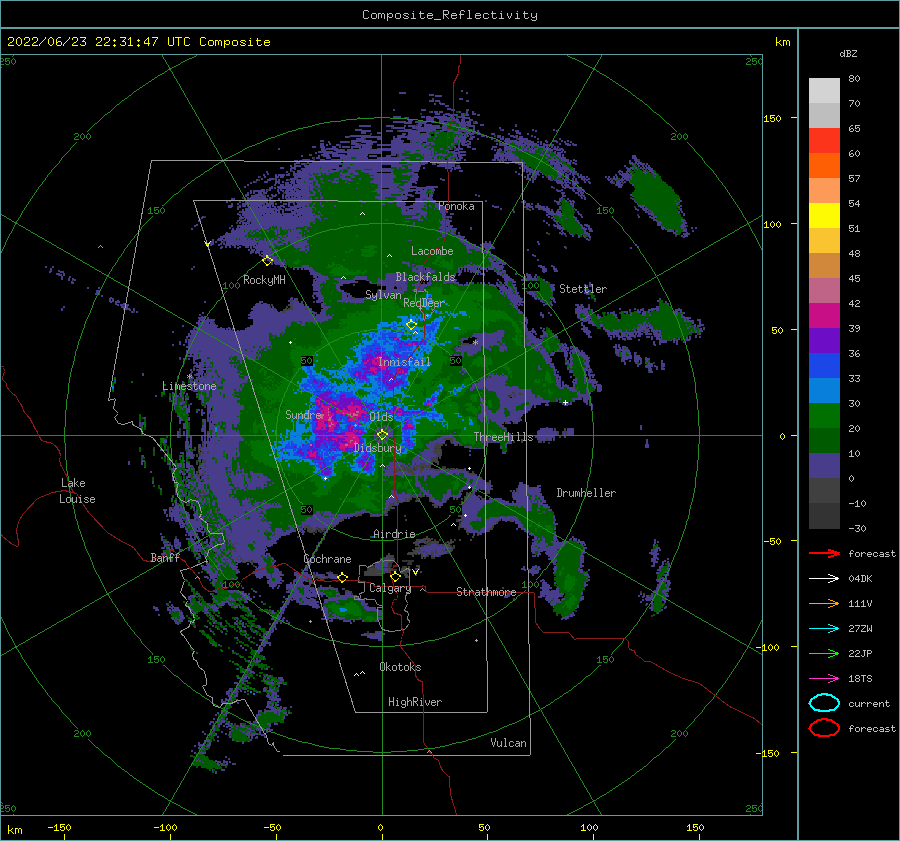Screen dimensions: 900x841
Task: Select the yellow diamond marker above RockyMH
Action: 267,261
